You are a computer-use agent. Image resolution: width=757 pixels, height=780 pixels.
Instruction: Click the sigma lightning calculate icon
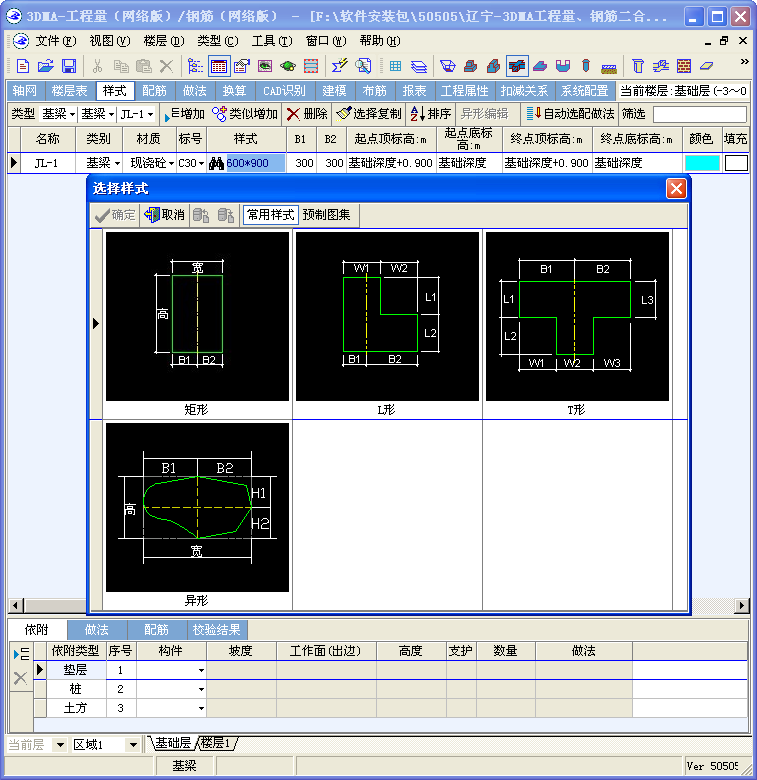tap(340, 66)
